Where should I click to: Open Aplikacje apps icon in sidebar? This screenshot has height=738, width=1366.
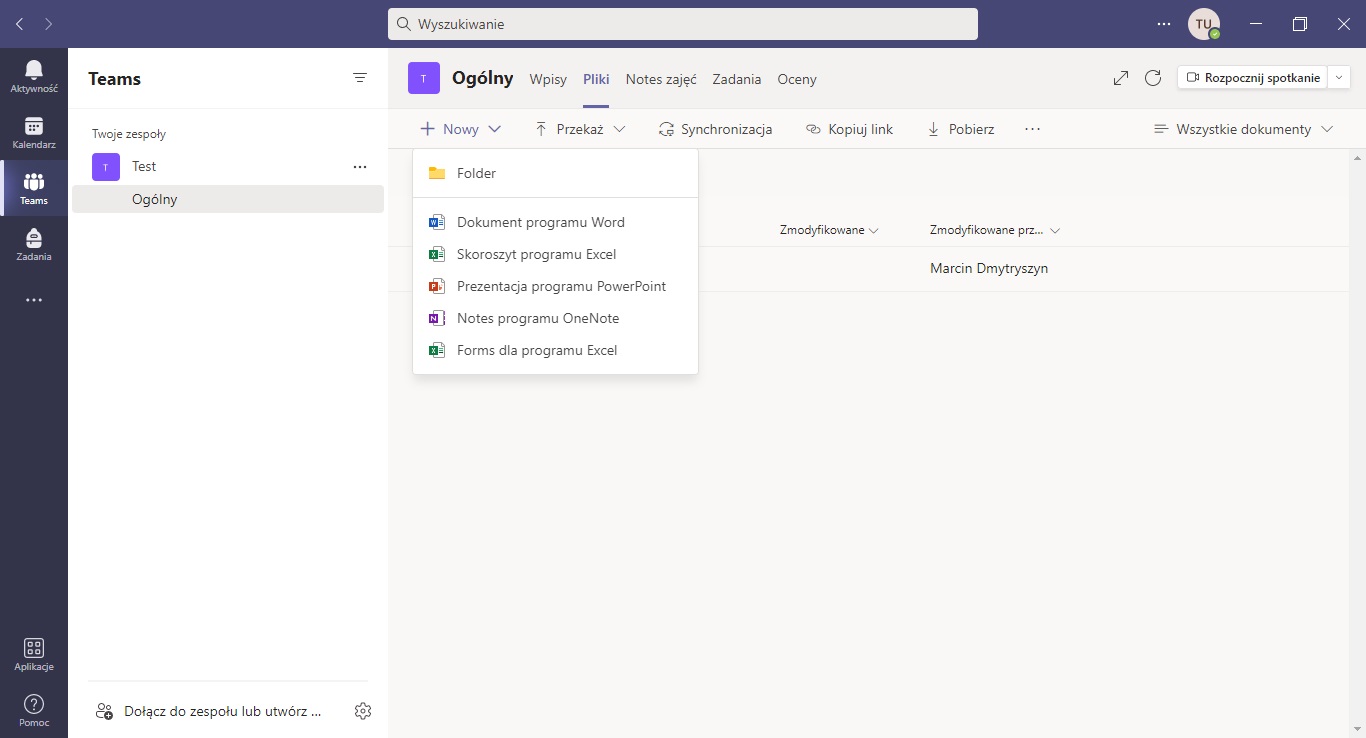[34, 654]
